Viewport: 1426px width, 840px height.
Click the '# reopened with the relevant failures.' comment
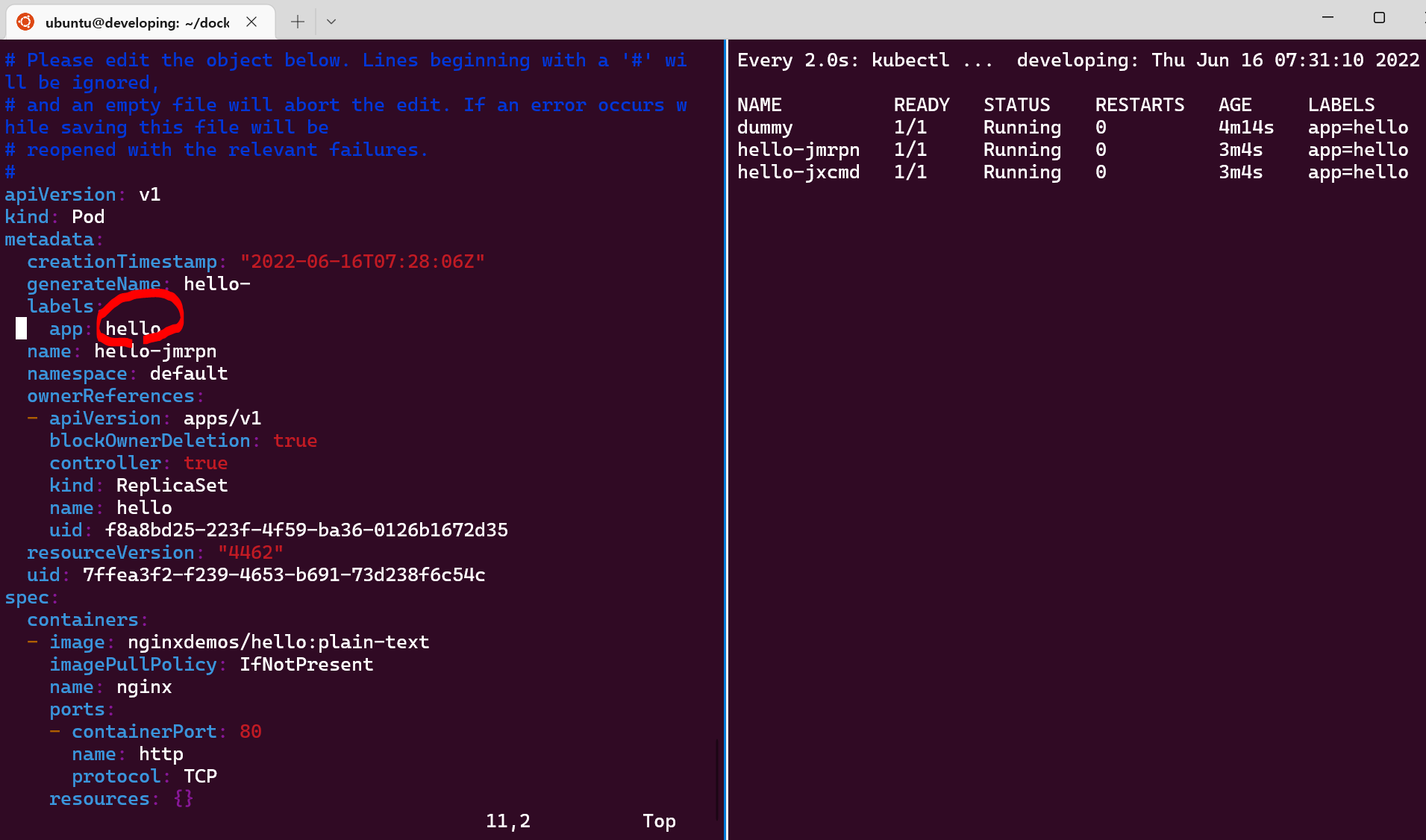(216, 150)
